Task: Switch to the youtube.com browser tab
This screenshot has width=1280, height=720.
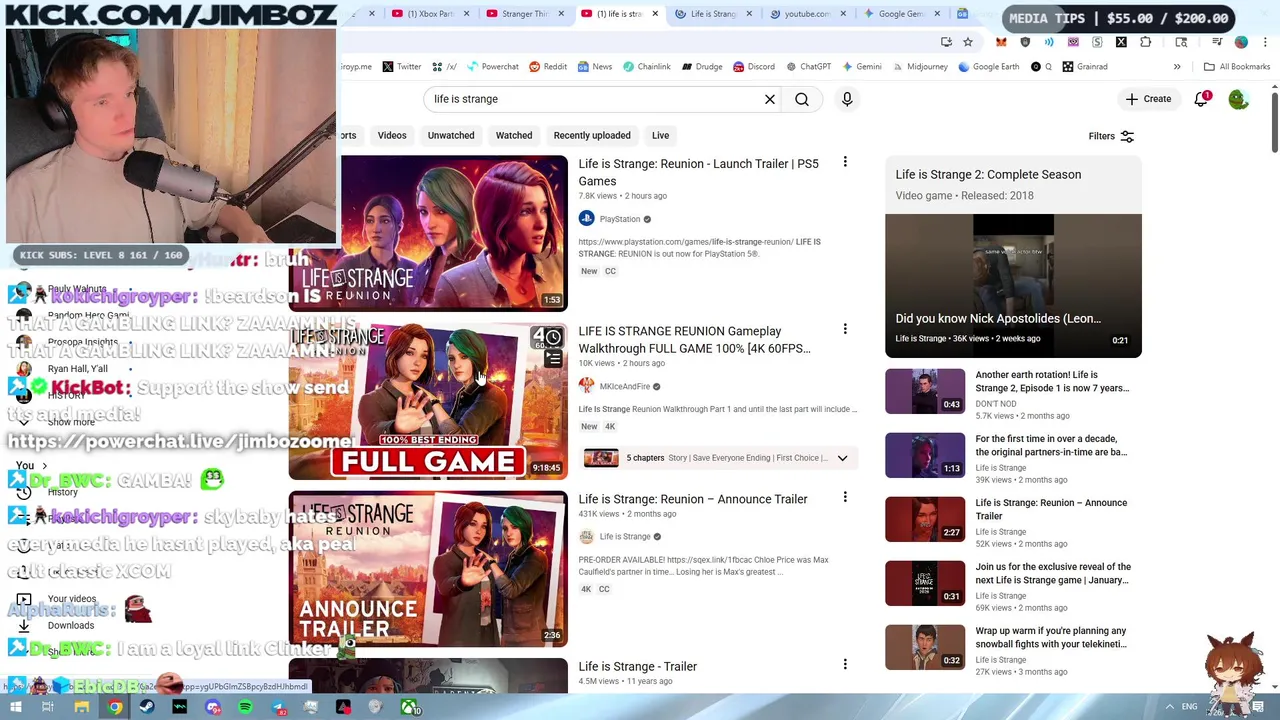Action: point(807,14)
